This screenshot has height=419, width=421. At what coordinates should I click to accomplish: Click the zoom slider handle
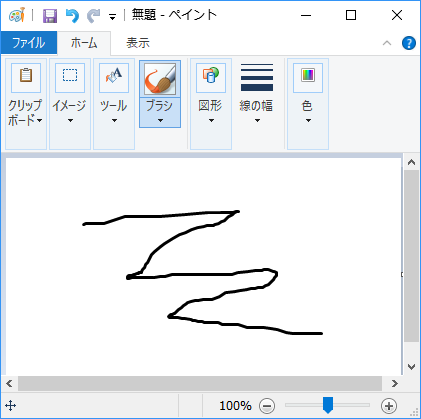click(328, 405)
